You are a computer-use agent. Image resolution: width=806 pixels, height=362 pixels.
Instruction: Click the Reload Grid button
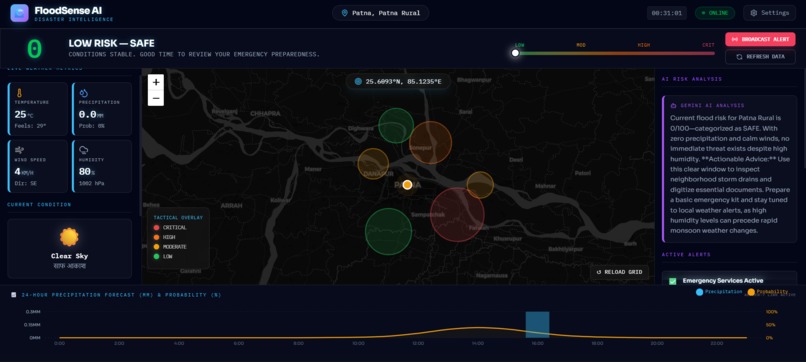pyautogui.click(x=619, y=272)
